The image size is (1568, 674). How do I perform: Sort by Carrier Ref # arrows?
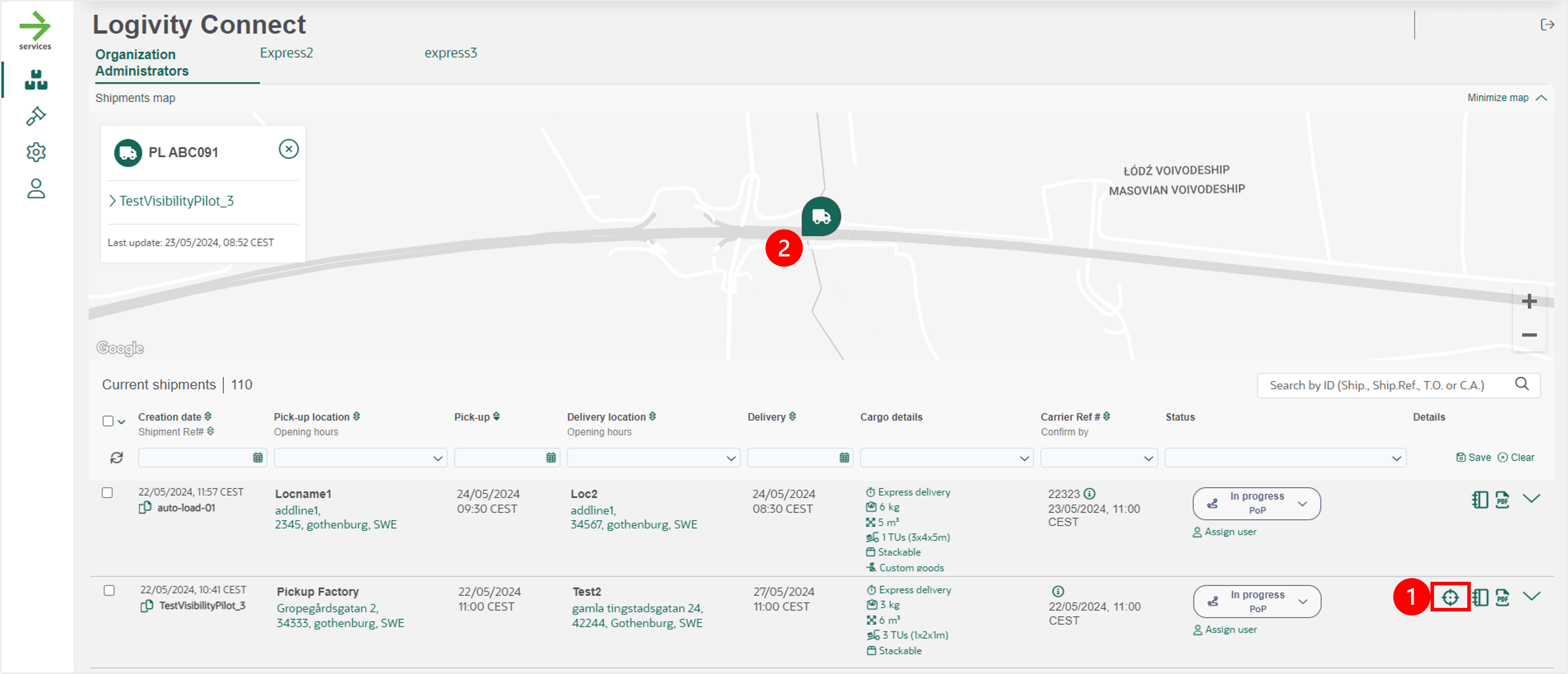(x=1107, y=416)
